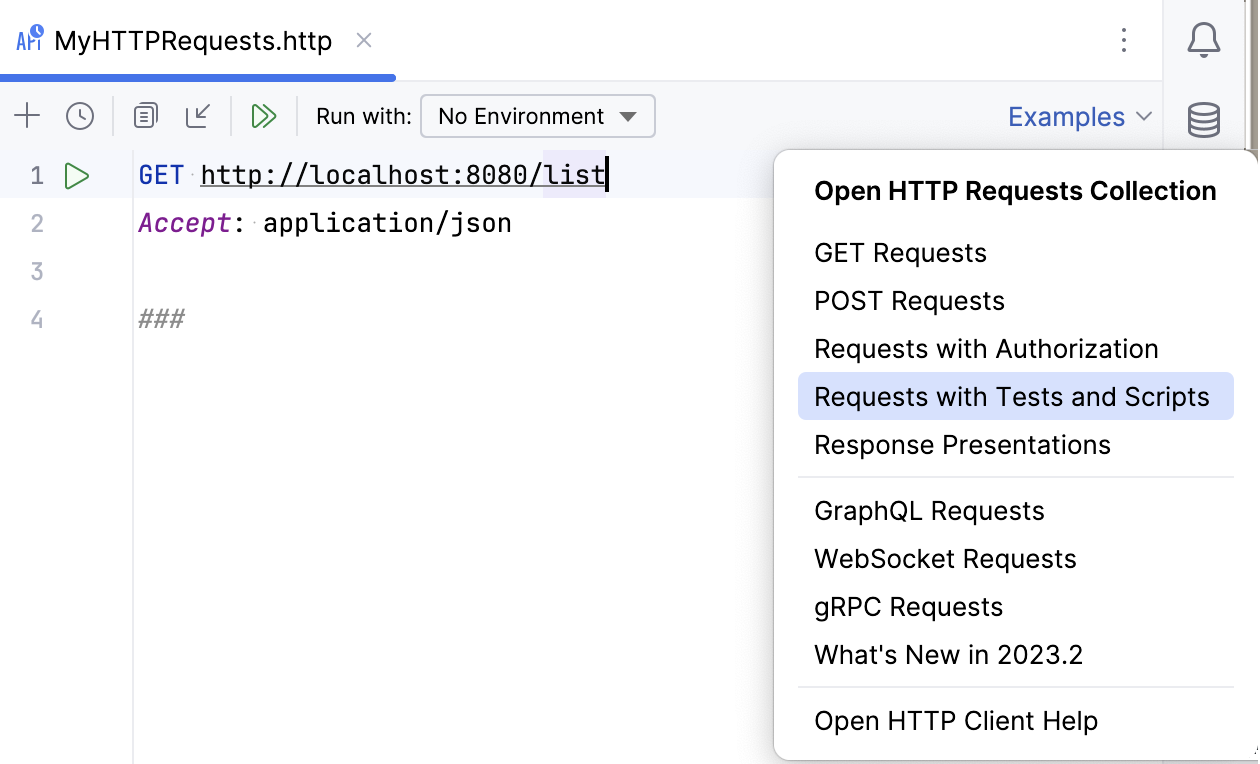Run all requests with double-arrow icon
This screenshot has width=1260, height=764.
point(263,116)
